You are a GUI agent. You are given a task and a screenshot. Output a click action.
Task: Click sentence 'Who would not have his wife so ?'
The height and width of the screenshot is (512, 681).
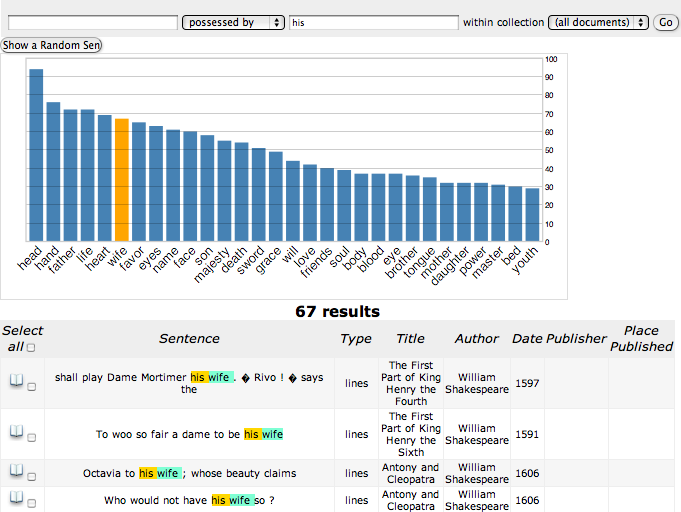[x=189, y=500]
